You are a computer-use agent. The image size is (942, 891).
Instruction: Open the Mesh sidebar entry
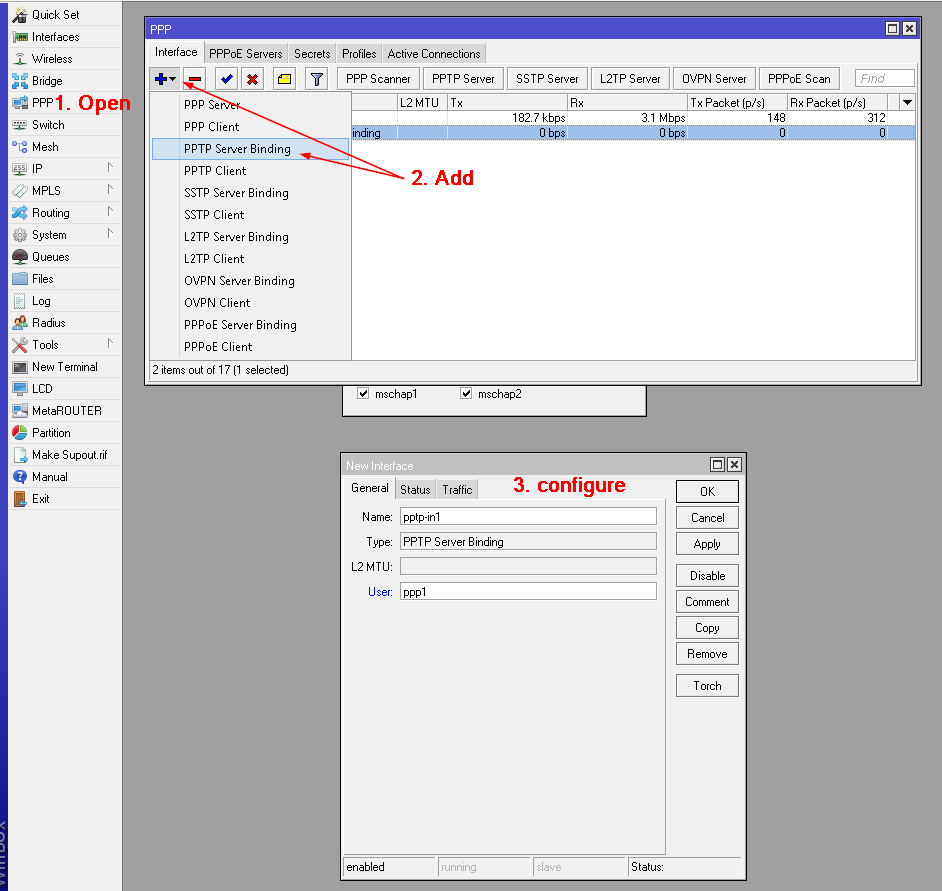coord(64,147)
